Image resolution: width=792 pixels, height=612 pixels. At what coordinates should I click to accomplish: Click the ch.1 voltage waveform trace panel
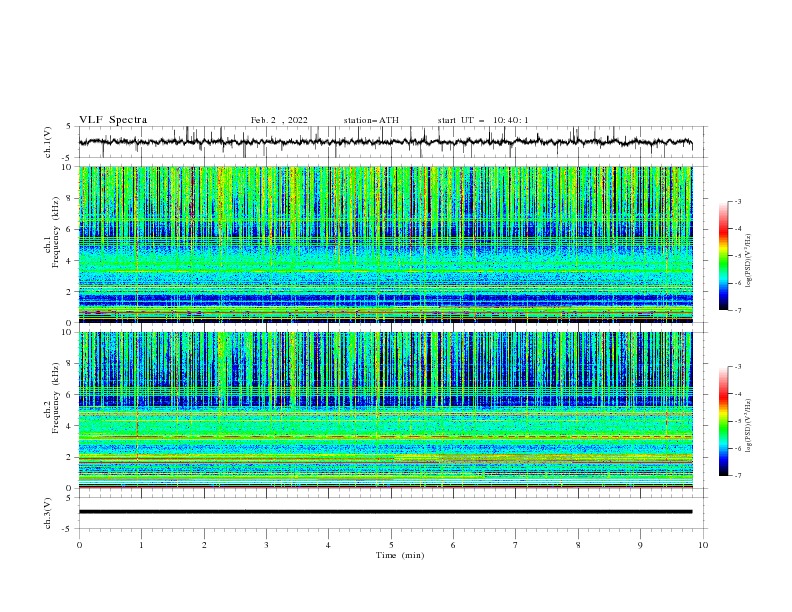pyautogui.click(x=392, y=142)
